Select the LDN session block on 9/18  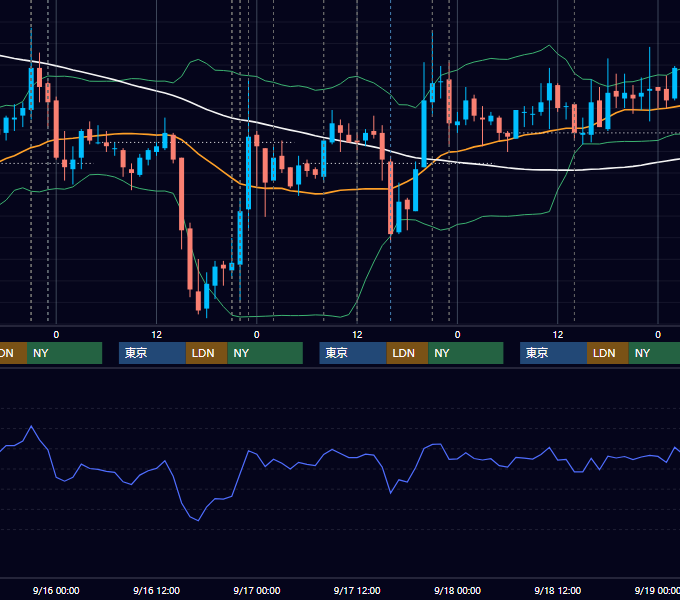608,353
